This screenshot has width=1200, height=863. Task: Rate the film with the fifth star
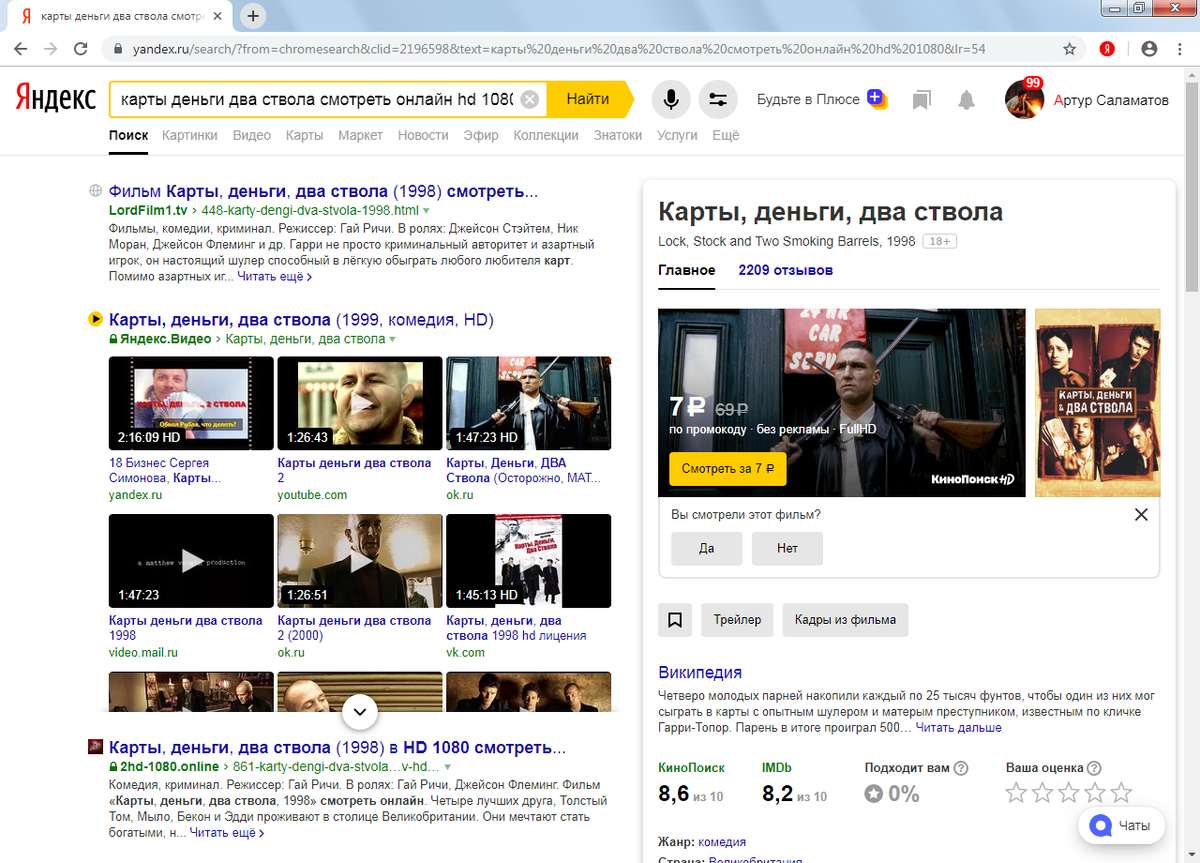point(1122,794)
